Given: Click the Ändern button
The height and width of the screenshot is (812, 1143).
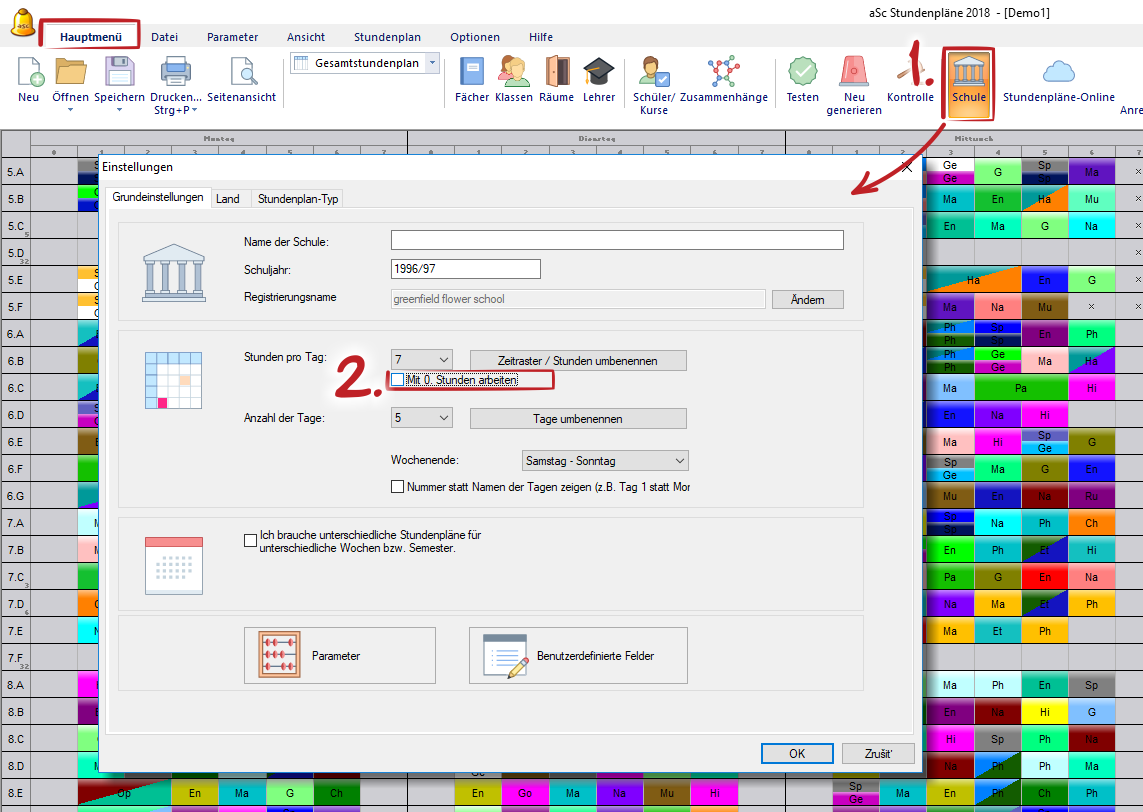Looking at the screenshot, I should click(808, 300).
